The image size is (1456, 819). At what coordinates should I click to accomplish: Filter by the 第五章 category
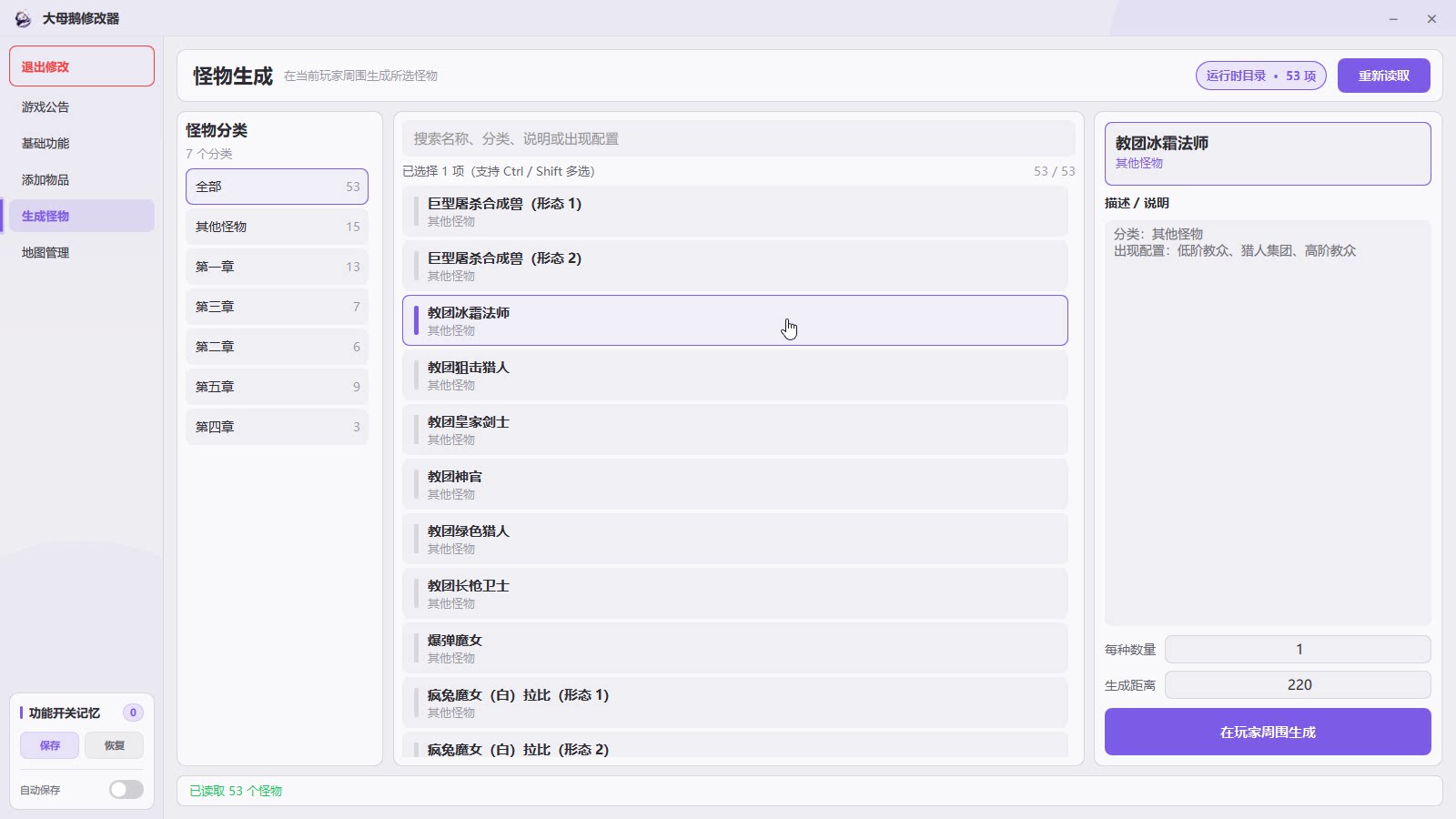(x=278, y=387)
